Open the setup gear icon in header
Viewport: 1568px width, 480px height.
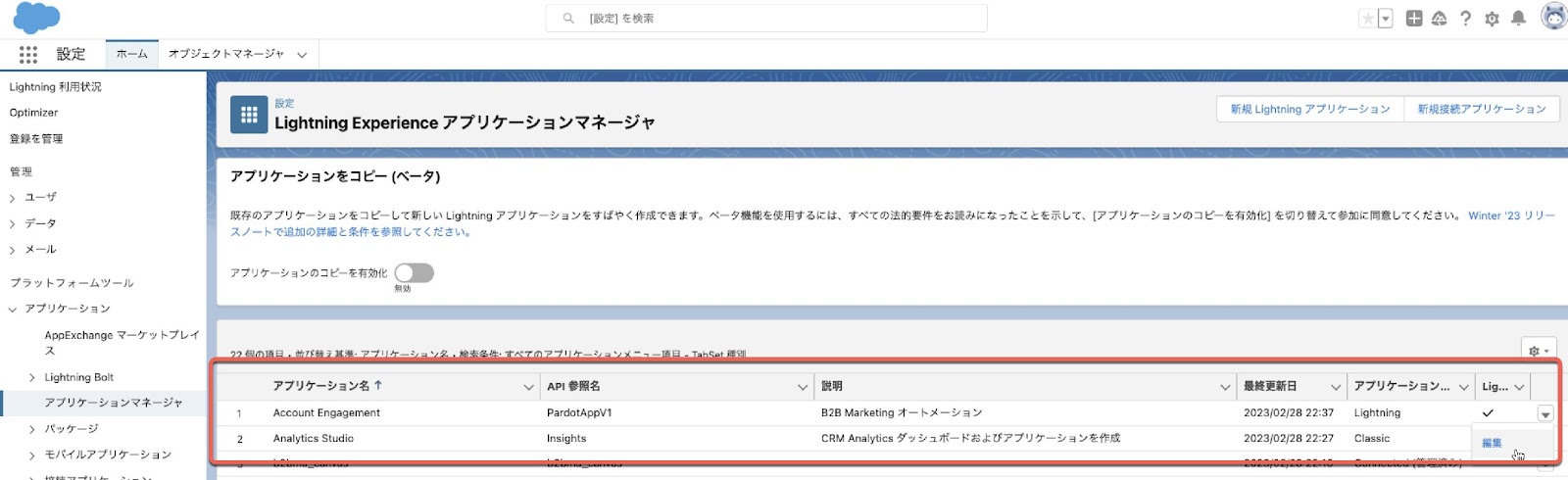[x=1492, y=19]
